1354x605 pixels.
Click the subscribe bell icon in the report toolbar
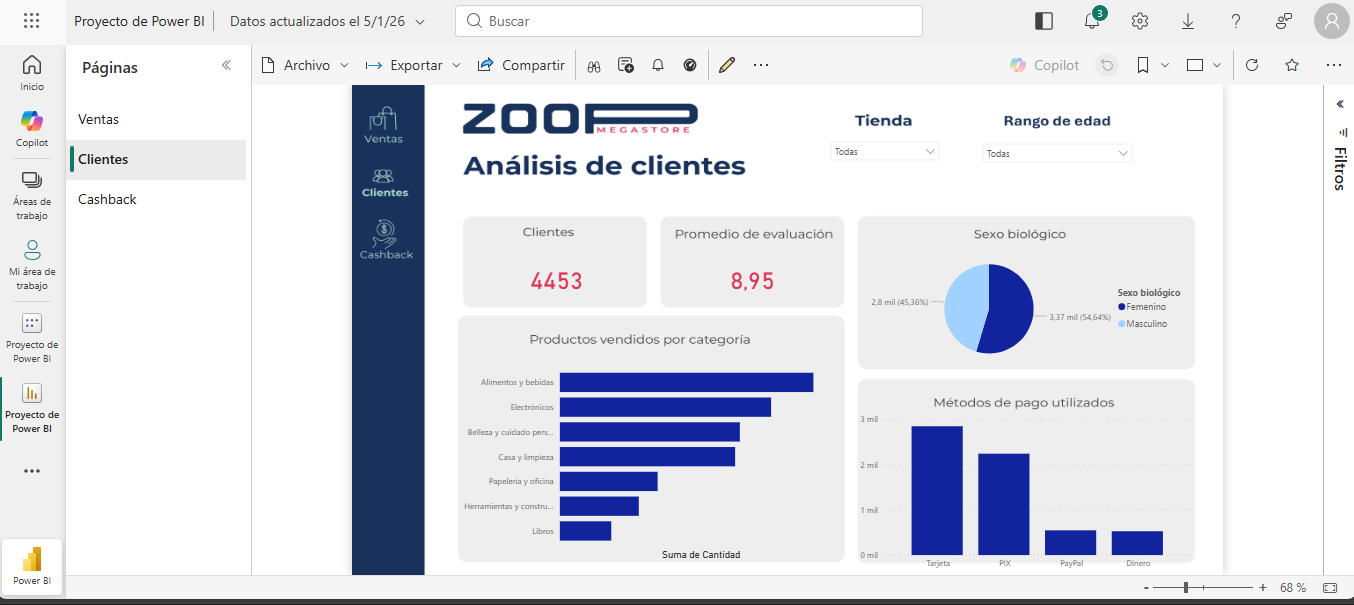pyautogui.click(x=657, y=64)
